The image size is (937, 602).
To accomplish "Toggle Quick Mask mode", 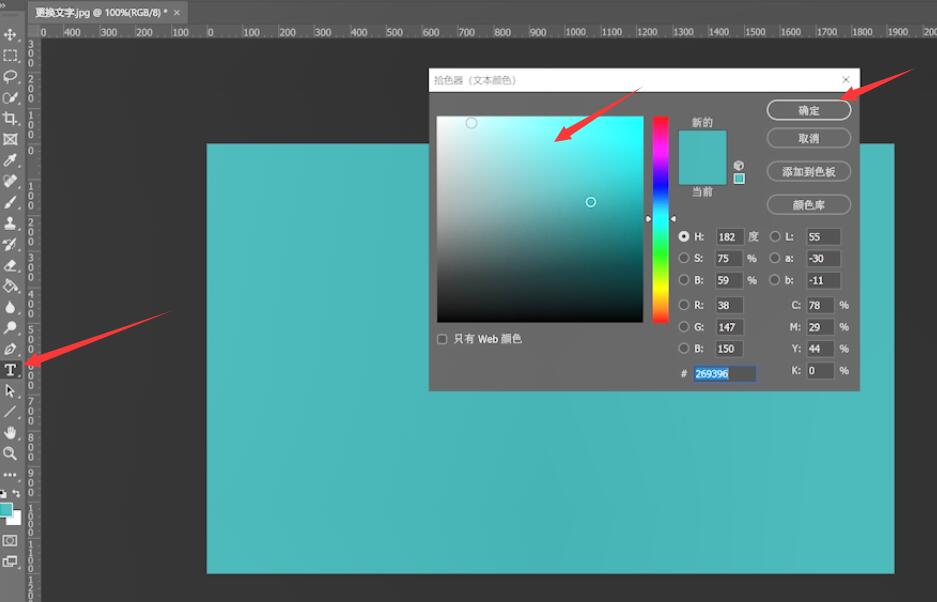I will [10, 540].
